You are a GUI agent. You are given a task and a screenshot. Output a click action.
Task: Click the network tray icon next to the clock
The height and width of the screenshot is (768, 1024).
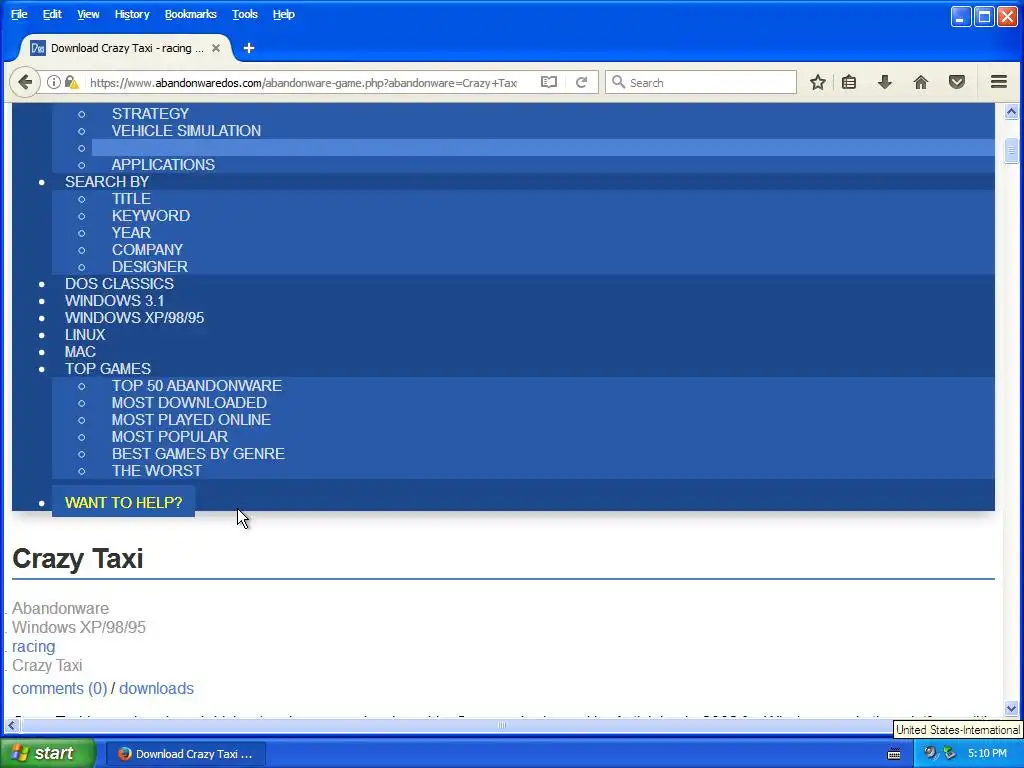pyautogui.click(x=950, y=753)
